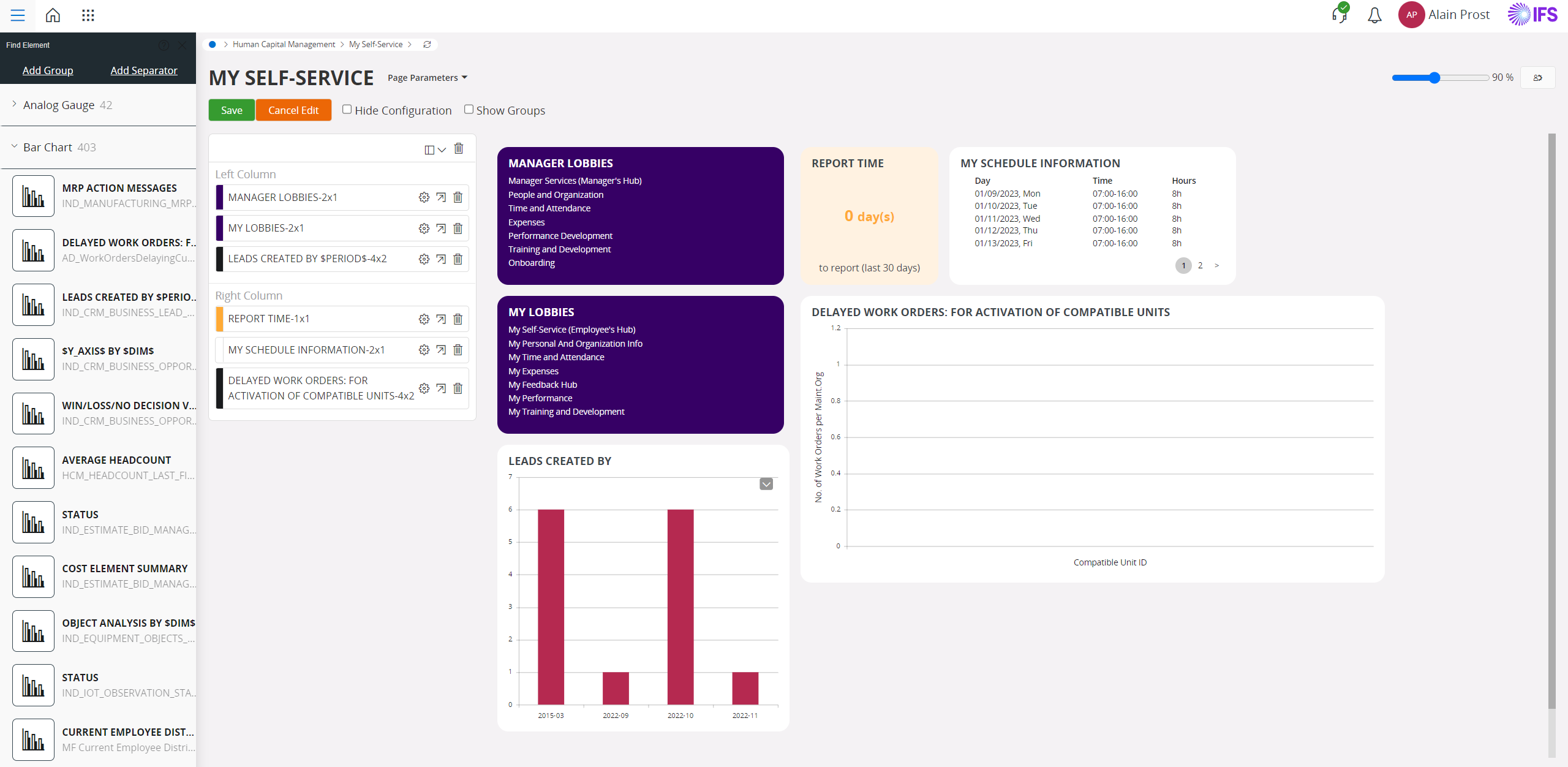This screenshot has height=767, width=1568.
Task: Open the home page icon
Action: click(x=53, y=15)
